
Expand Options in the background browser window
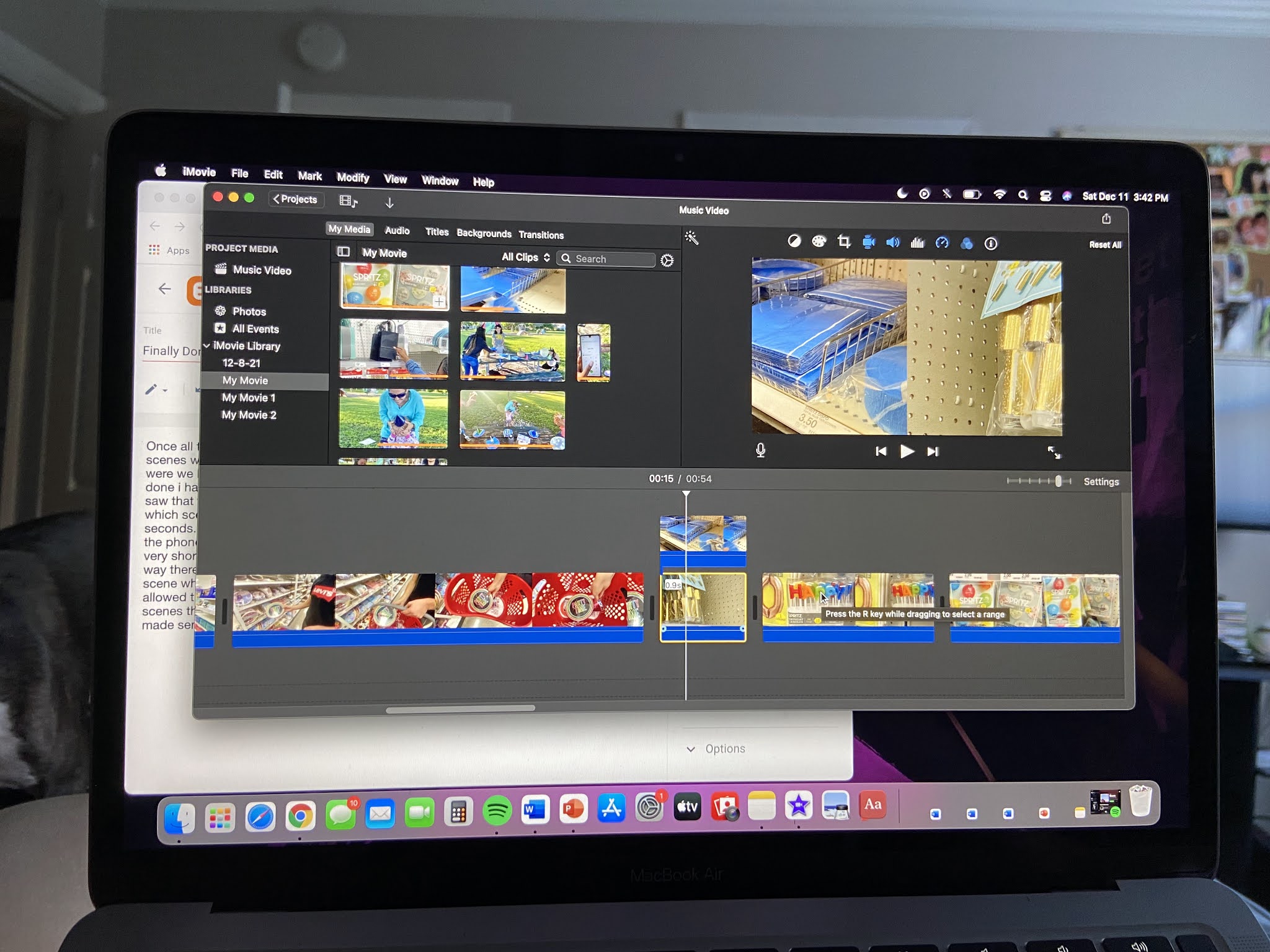[x=716, y=749]
